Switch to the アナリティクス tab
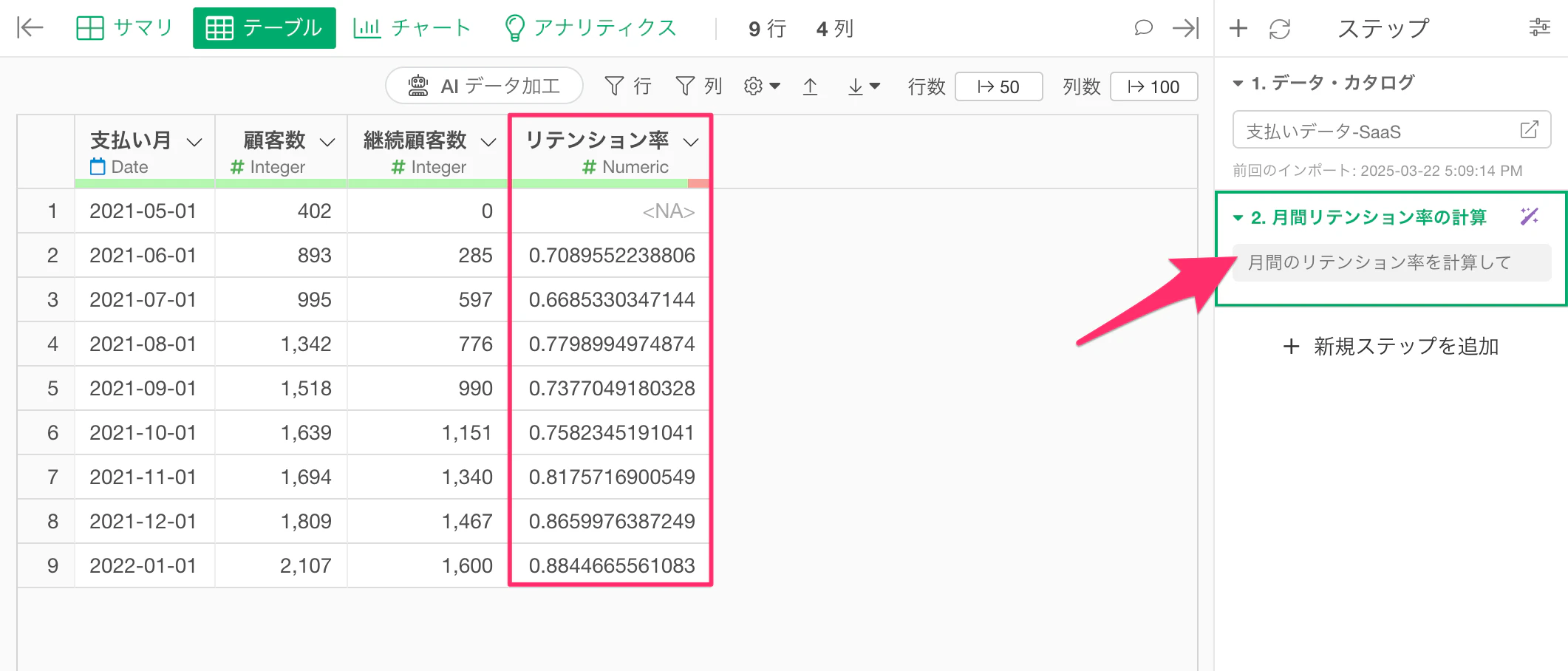This screenshot has height=671, width=1568. tap(590, 28)
